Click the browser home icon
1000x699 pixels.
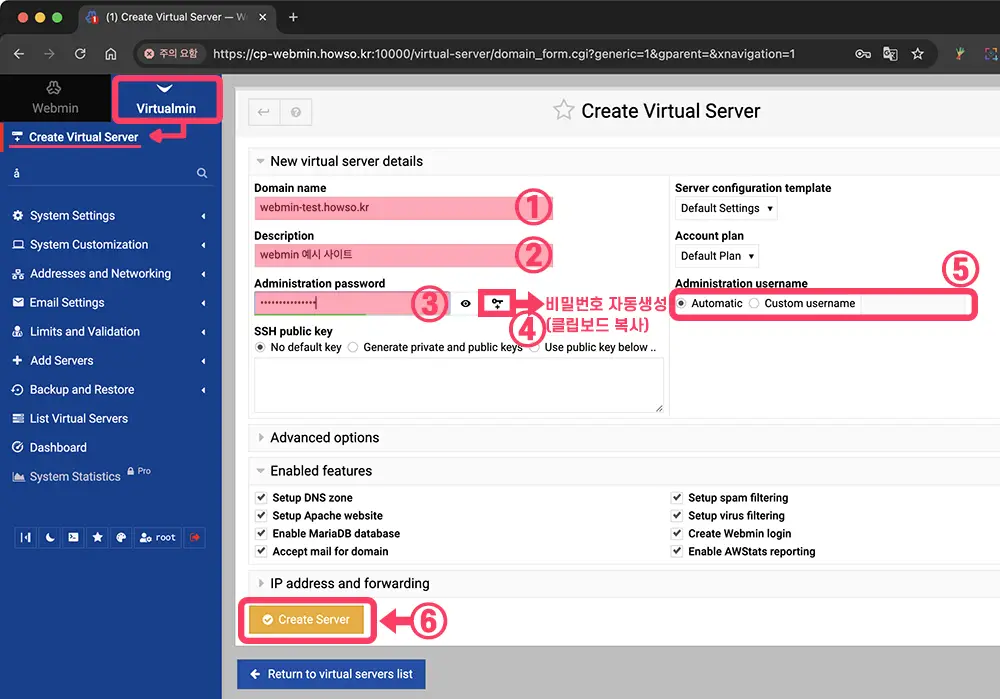(110, 54)
